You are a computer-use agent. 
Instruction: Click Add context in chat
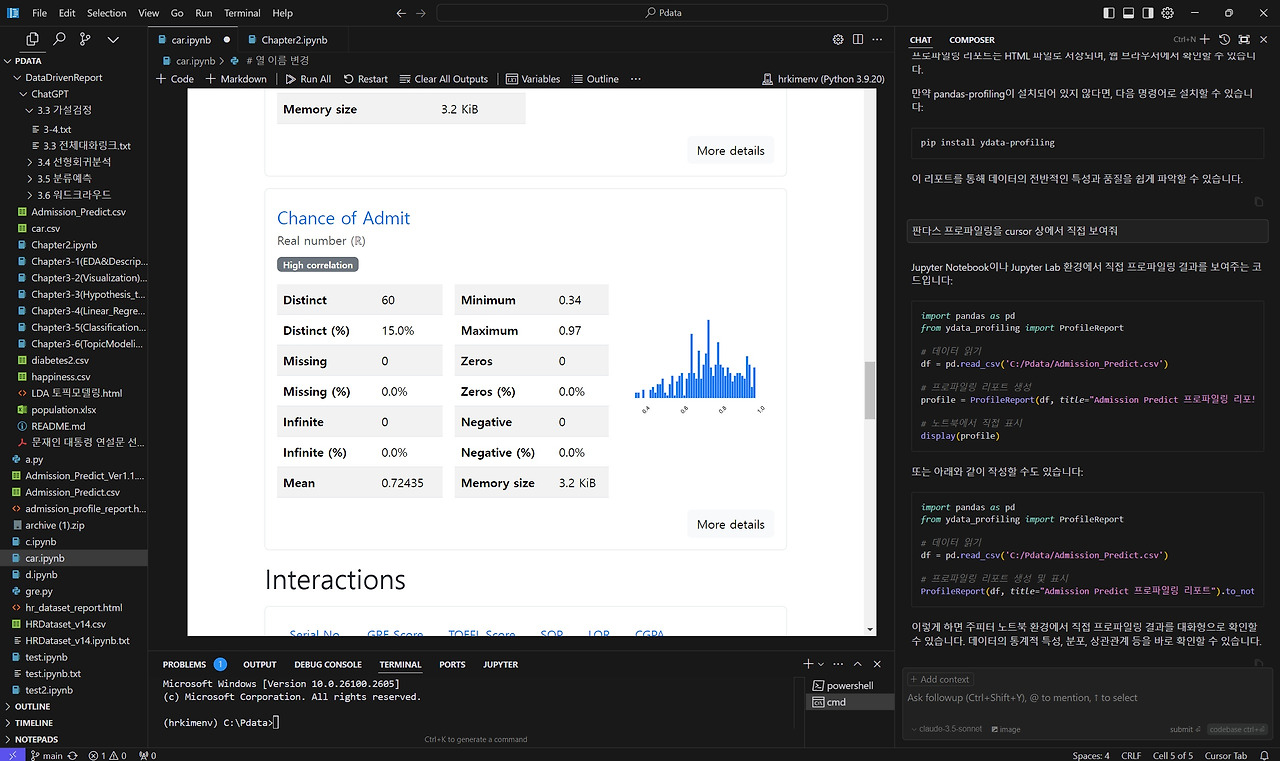pos(939,679)
